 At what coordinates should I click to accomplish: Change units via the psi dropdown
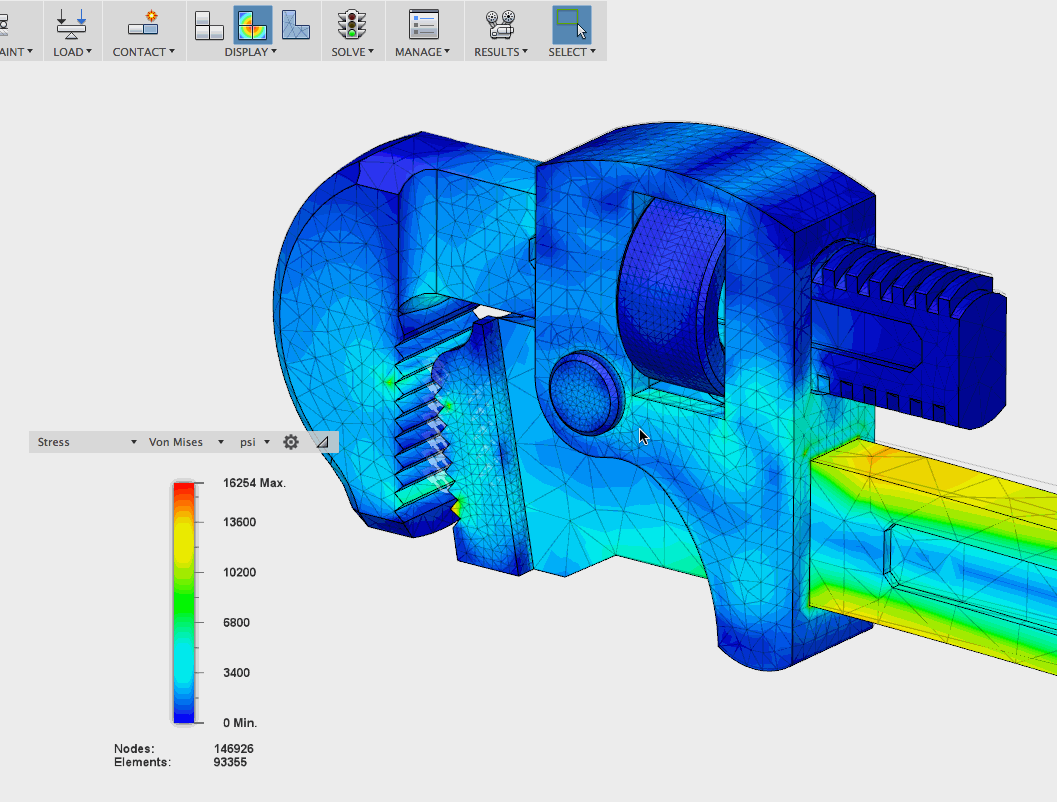pyautogui.click(x=254, y=442)
